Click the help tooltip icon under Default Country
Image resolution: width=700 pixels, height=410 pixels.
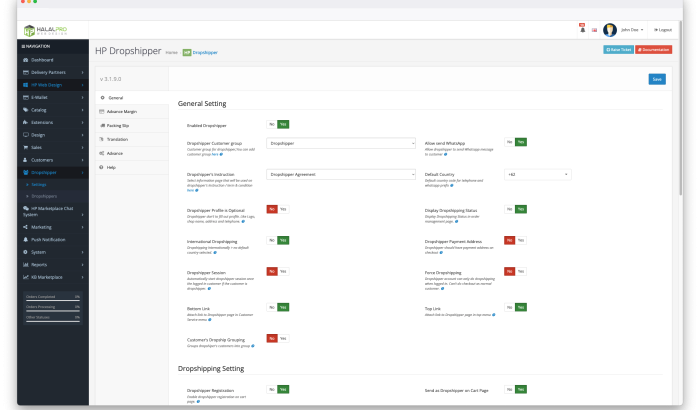[x=452, y=186]
